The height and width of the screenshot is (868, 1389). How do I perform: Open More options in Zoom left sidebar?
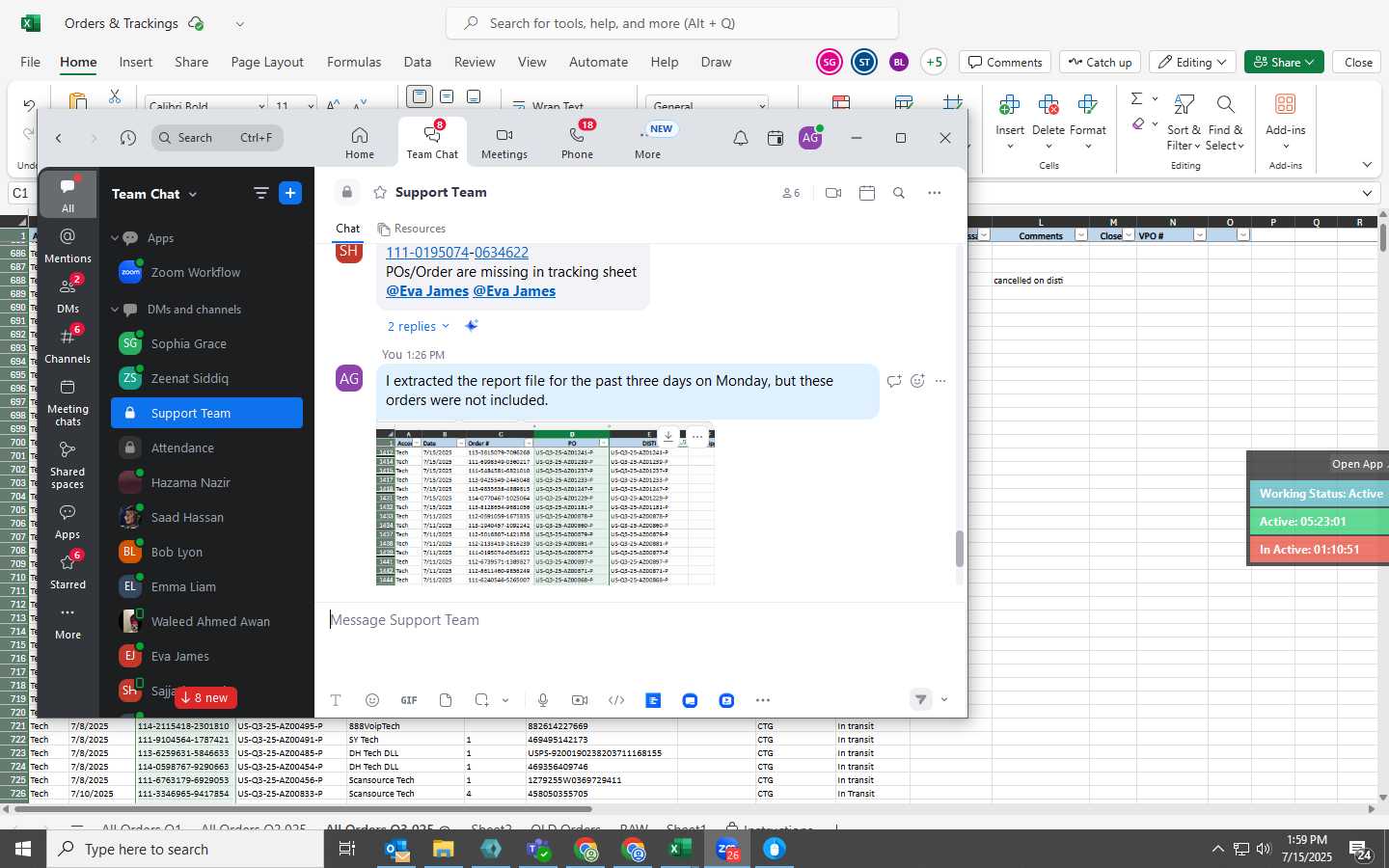[x=68, y=622]
